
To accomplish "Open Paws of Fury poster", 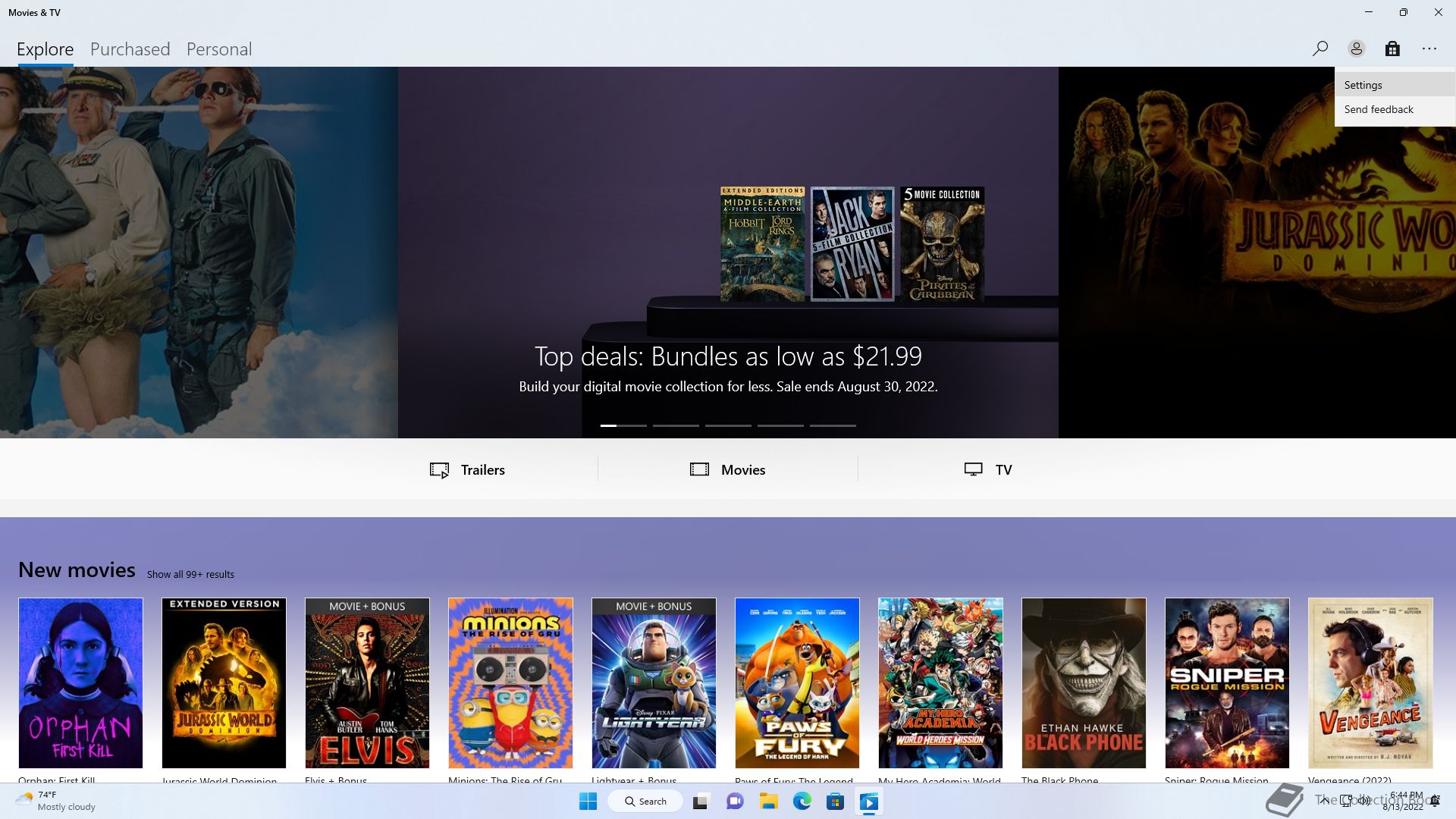I will [797, 682].
